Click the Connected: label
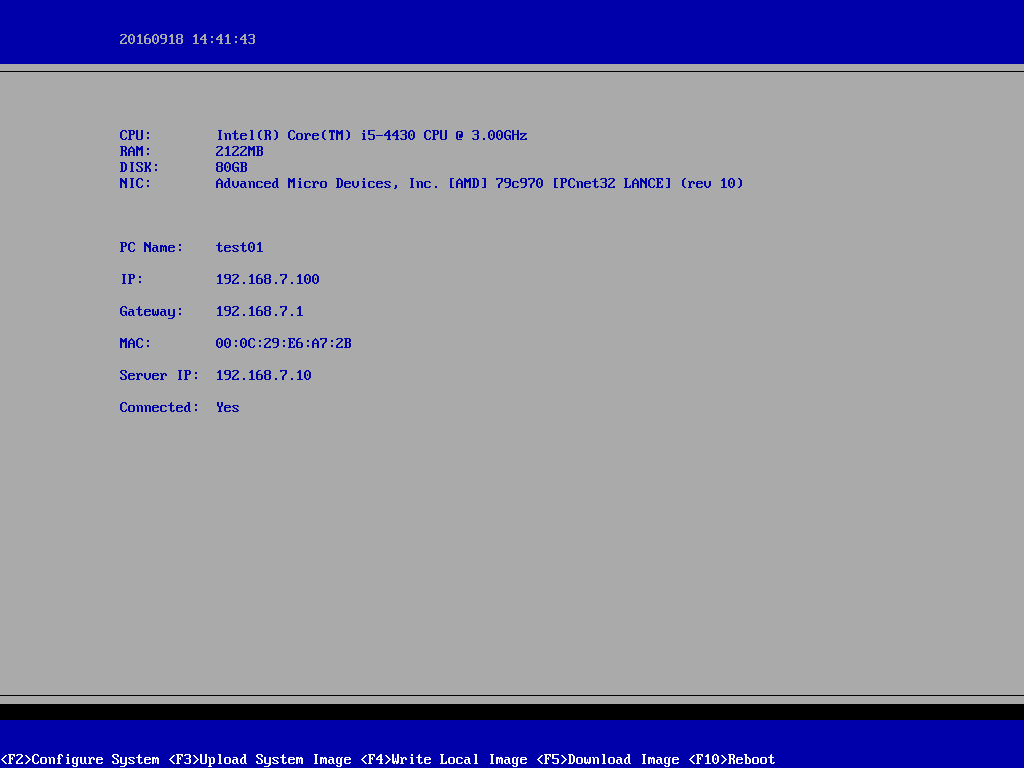Viewport: 1024px width, 768px height. tap(159, 408)
